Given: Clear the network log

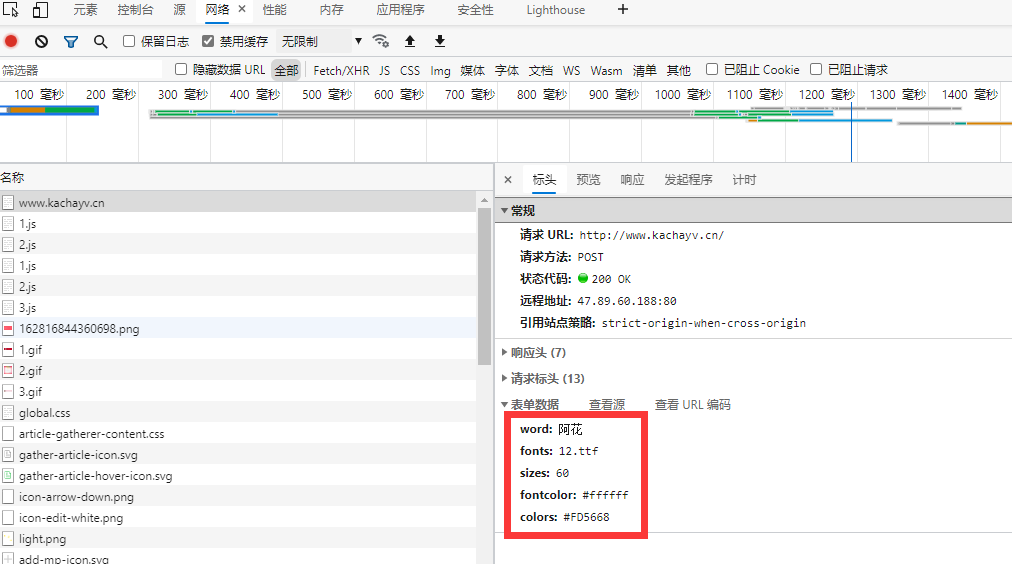Looking at the screenshot, I should pos(41,41).
